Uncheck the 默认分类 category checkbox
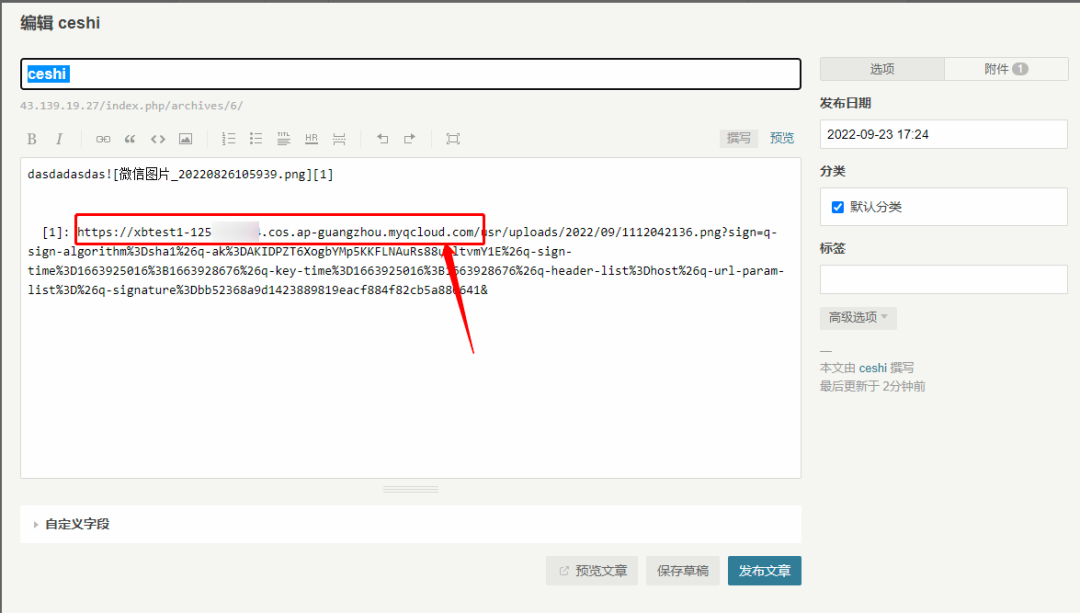The width and height of the screenshot is (1080, 613). [838, 207]
